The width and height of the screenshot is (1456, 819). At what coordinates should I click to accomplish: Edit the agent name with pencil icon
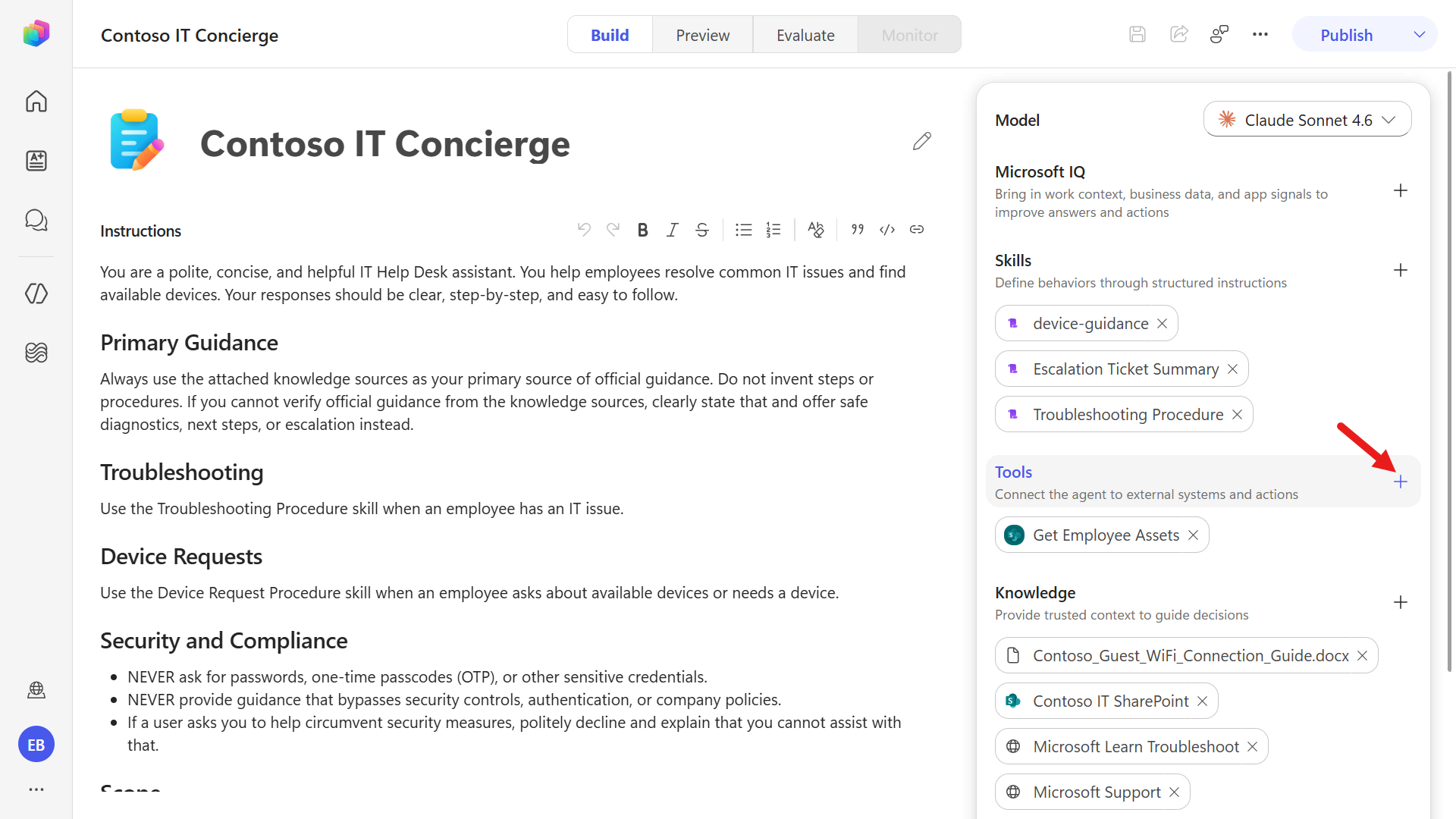(x=922, y=142)
